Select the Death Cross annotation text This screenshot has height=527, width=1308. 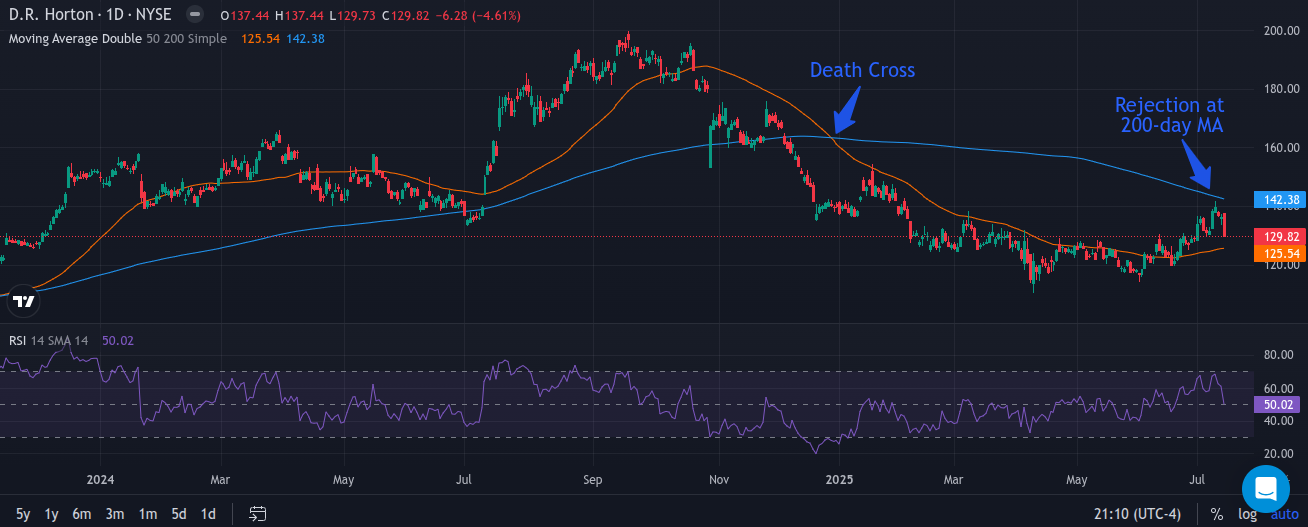click(862, 70)
